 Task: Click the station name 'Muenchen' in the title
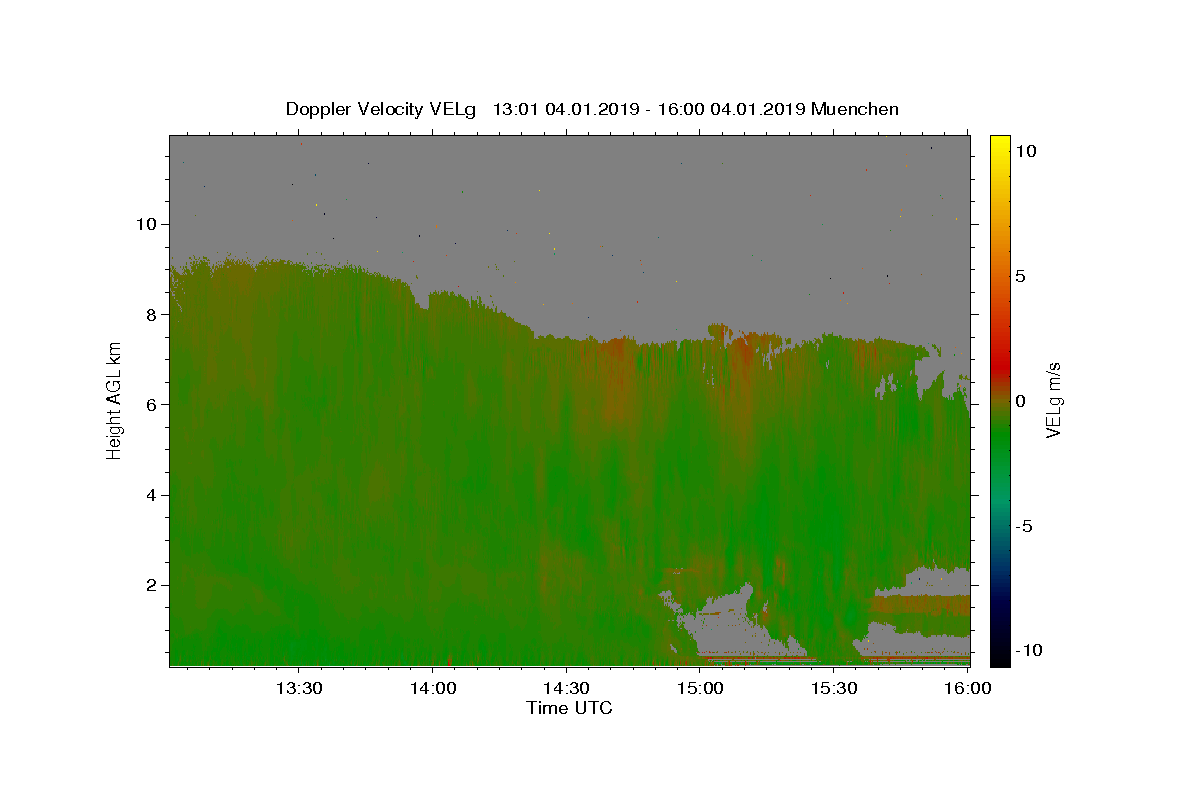855,109
